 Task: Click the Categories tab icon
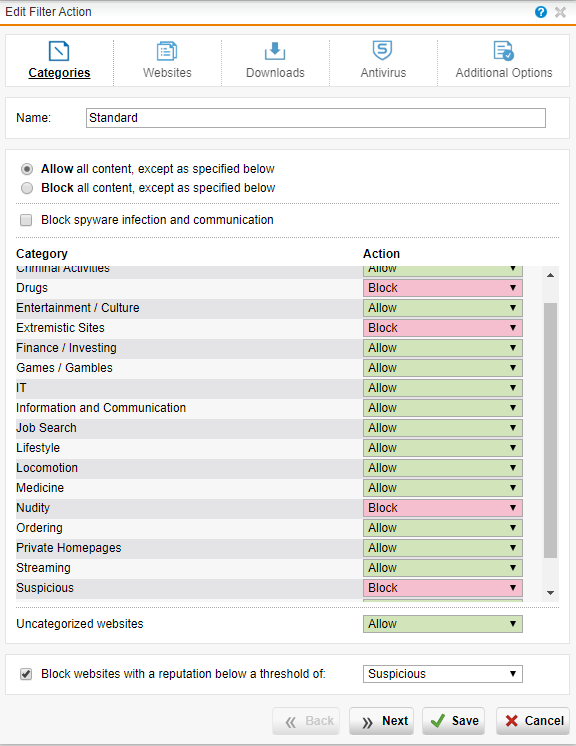click(x=59, y=51)
